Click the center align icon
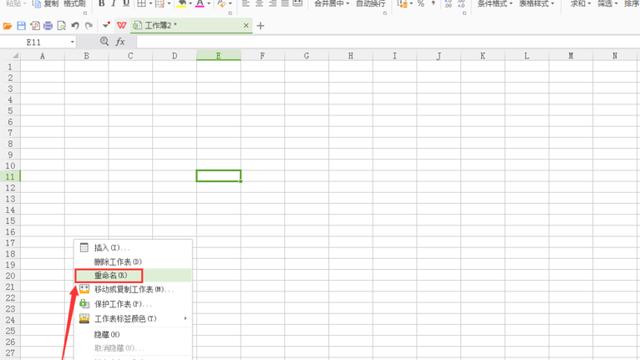 point(259,4)
